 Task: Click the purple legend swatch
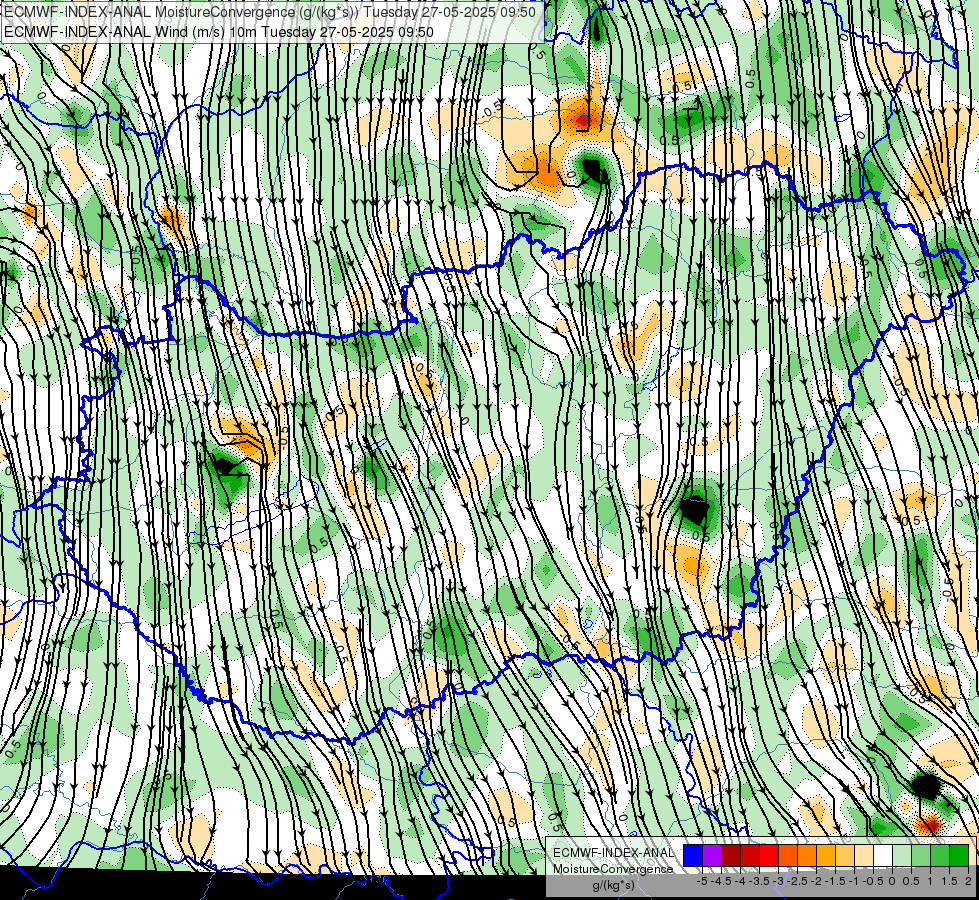[x=712, y=856]
